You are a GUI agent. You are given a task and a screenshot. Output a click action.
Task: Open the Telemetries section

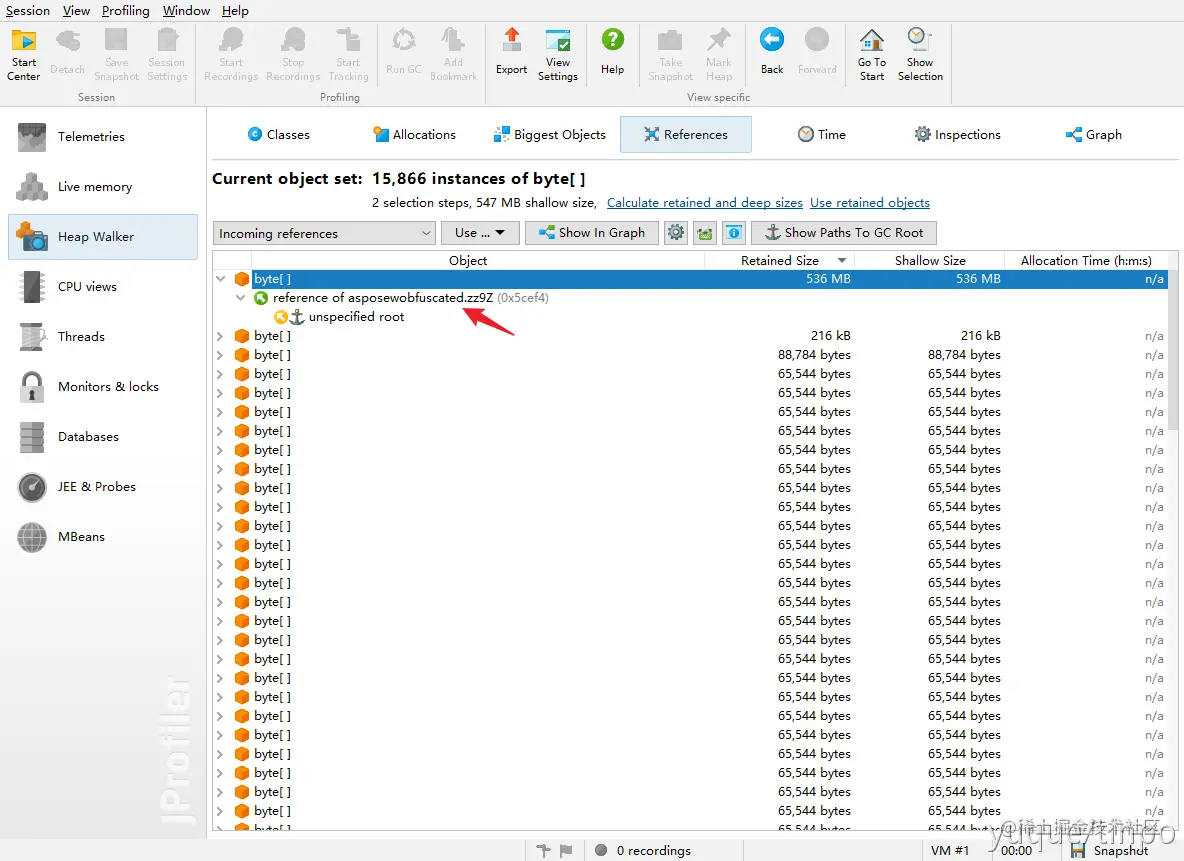pyautogui.click(x=103, y=137)
